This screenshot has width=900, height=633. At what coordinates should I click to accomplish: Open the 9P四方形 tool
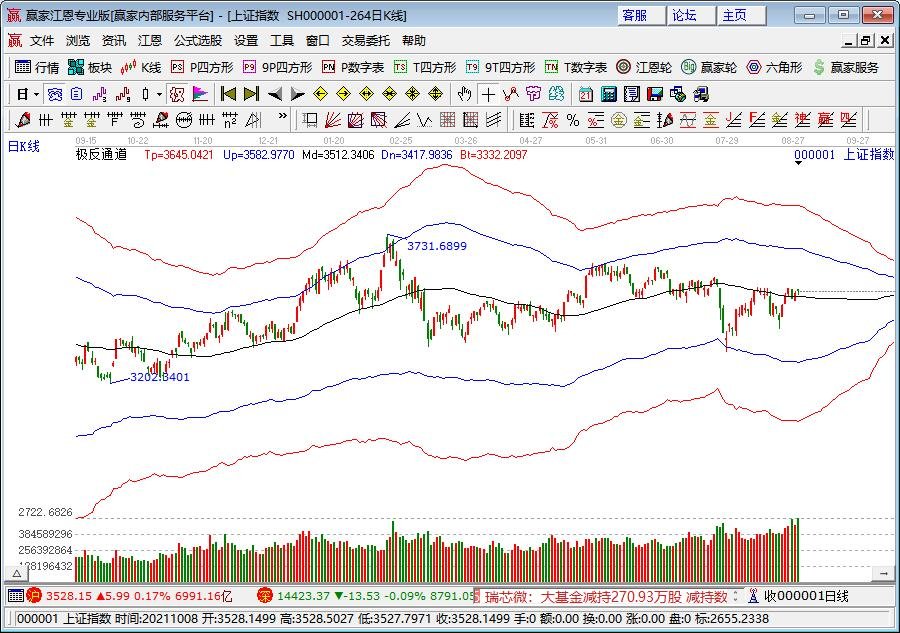[x=277, y=67]
